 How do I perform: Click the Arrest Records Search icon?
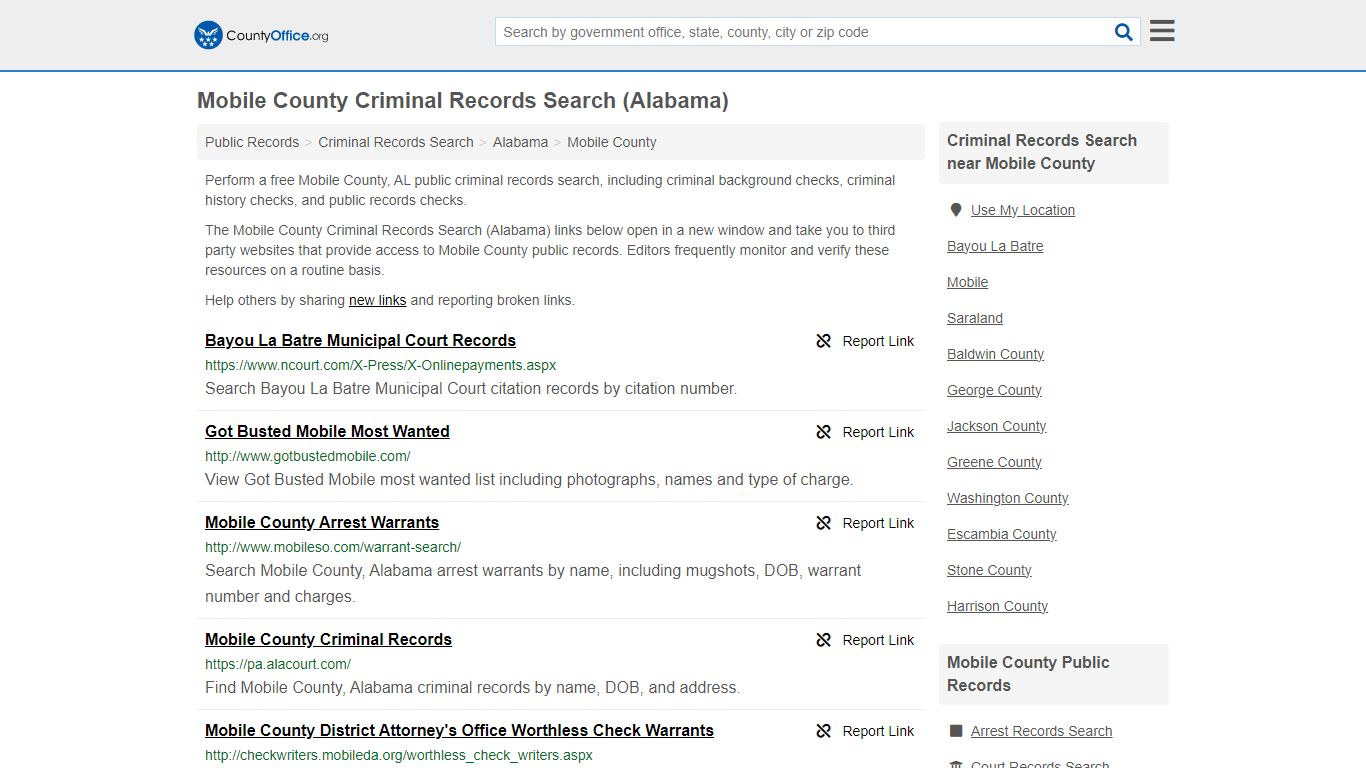[x=956, y=731]
